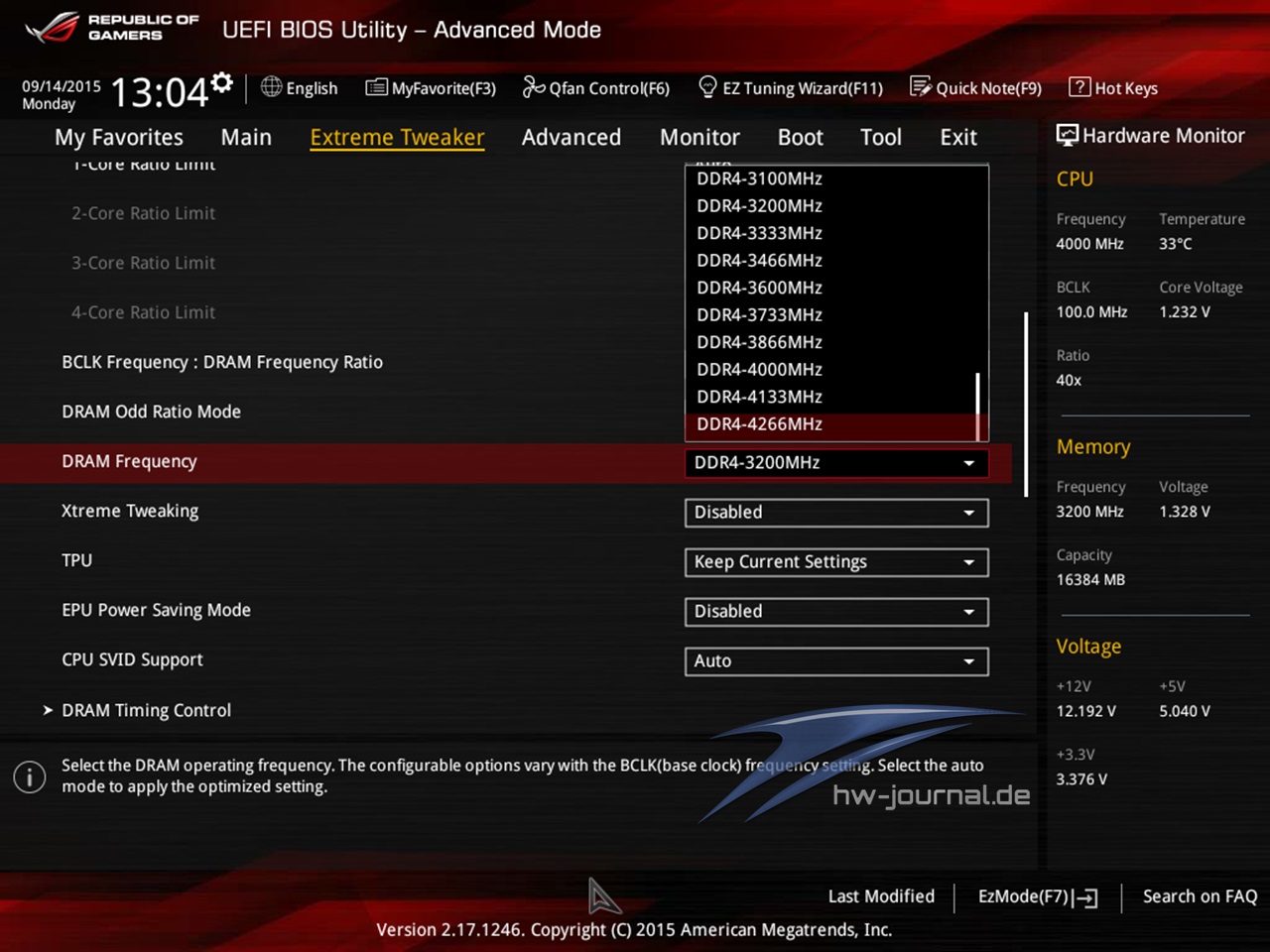The width and height of the screenshot is (1270, 952).
Task: Pick DDR4-3600MHz from the list
Action: pyautogui.click(x=759, y=288)
